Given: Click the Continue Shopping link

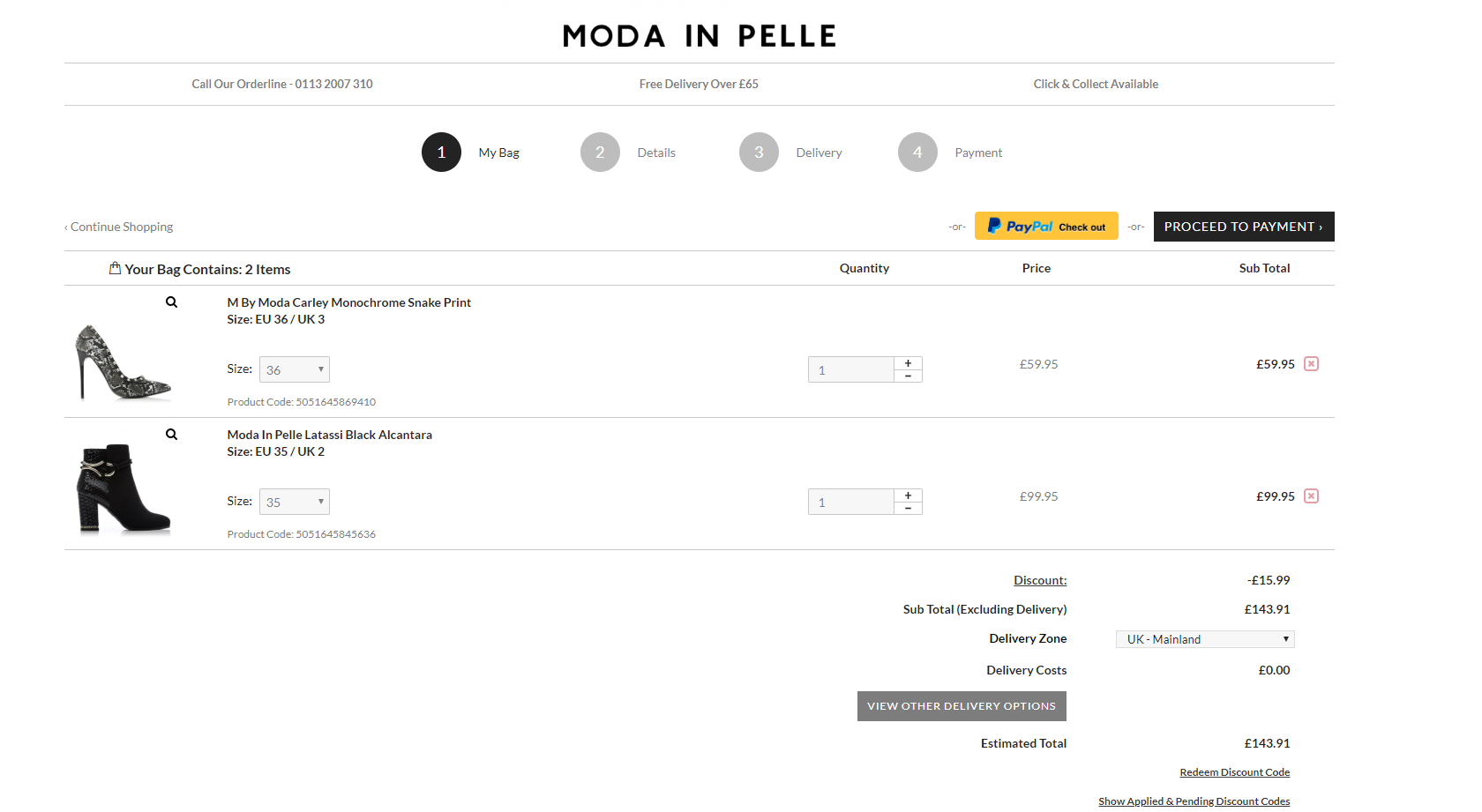Looking at the screenshot, I should [x=118, y=227].
